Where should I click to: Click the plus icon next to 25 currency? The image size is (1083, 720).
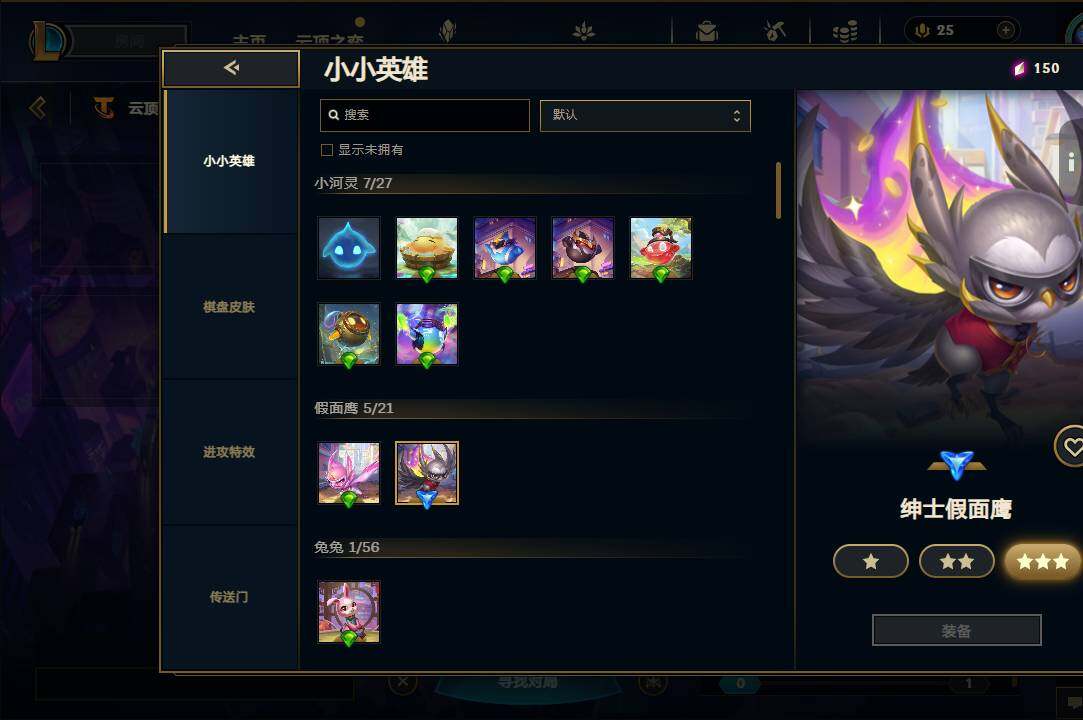tap(1006, 30)
